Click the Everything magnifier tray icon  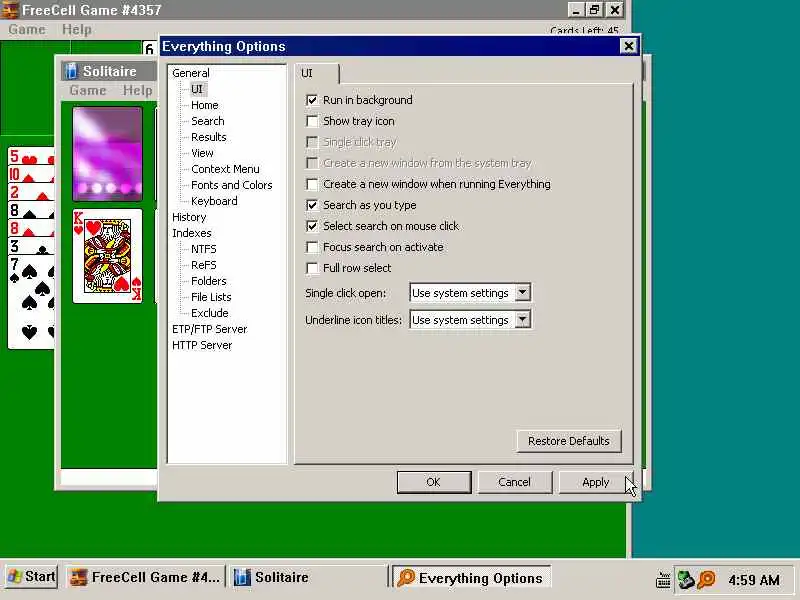point(707,580)
